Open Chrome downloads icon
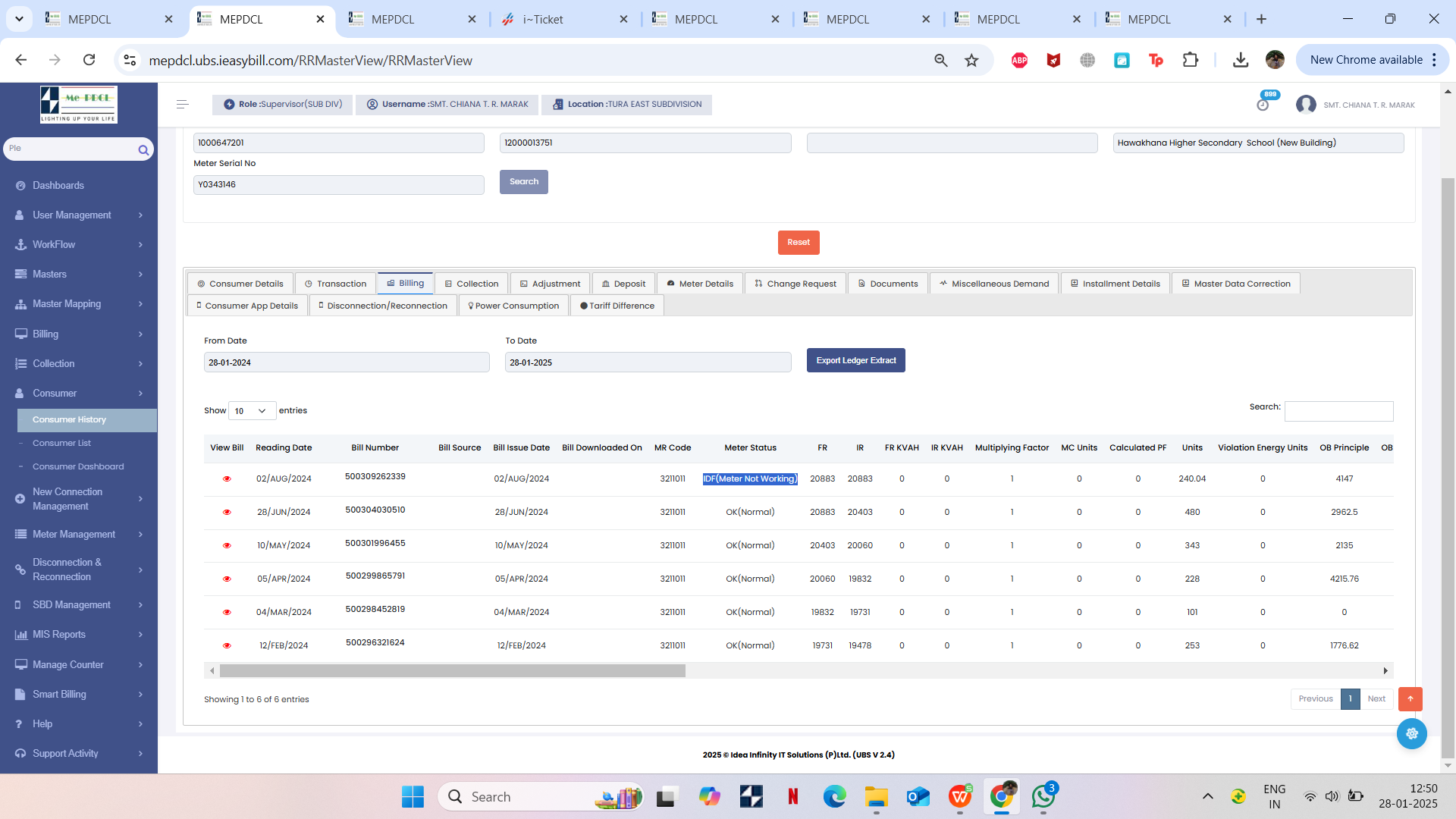 tap(1241, 61)
